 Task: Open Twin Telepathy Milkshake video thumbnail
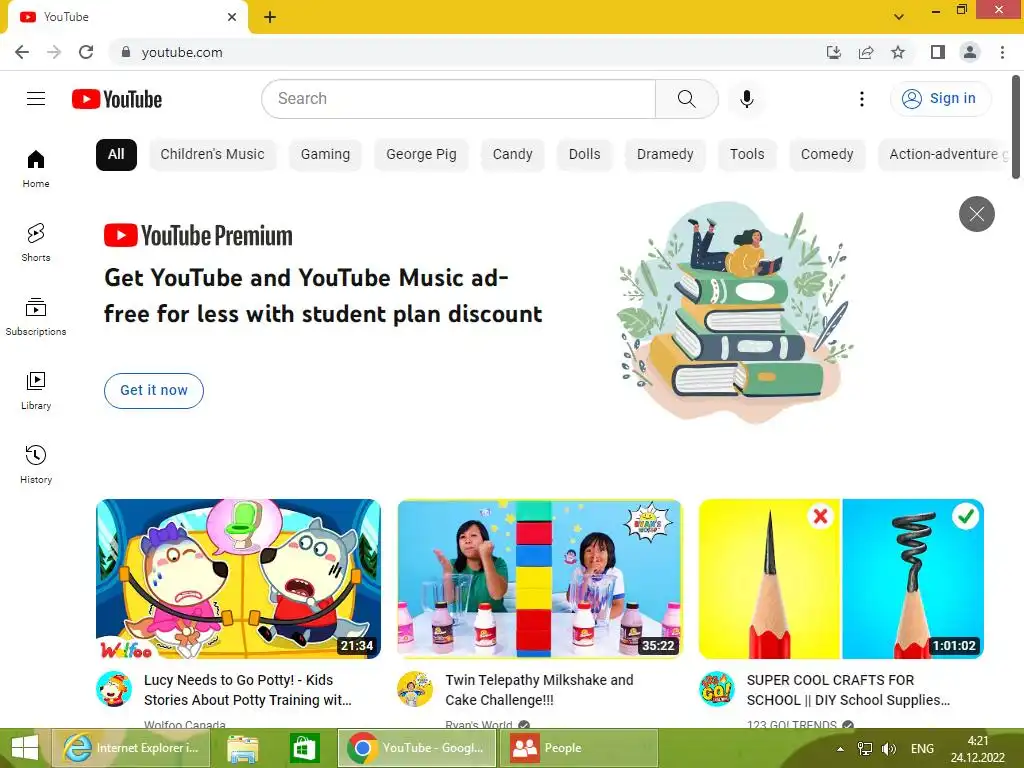click(539, 579)
